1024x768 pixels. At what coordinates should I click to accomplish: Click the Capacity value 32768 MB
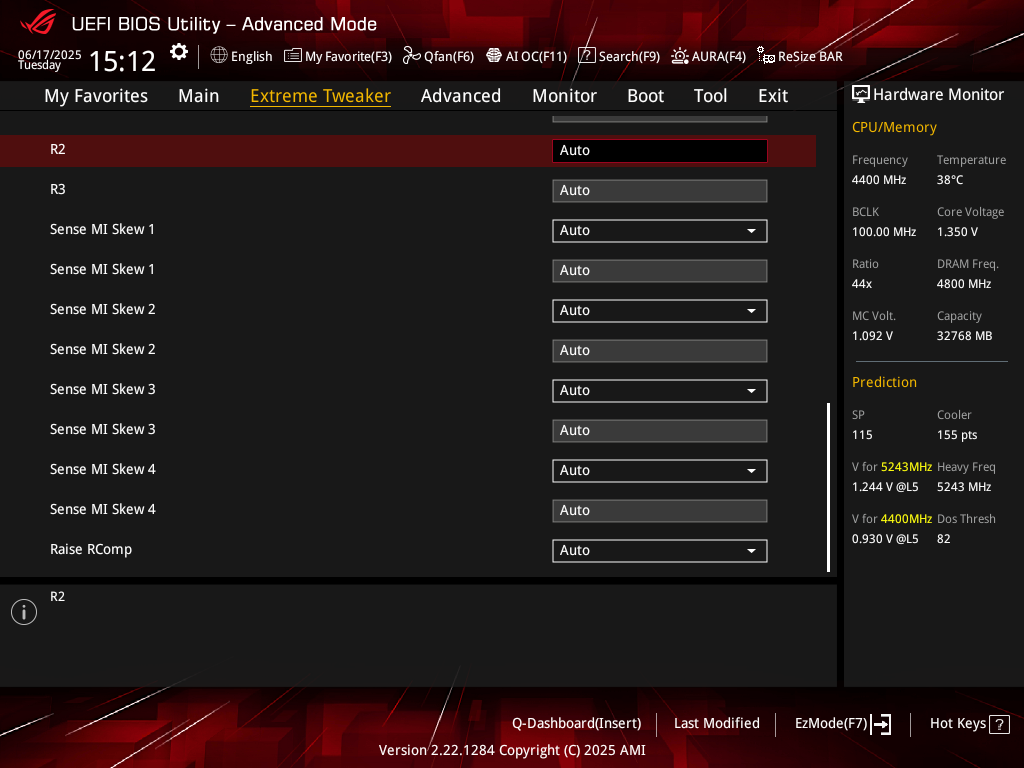[x=965, y=336]
